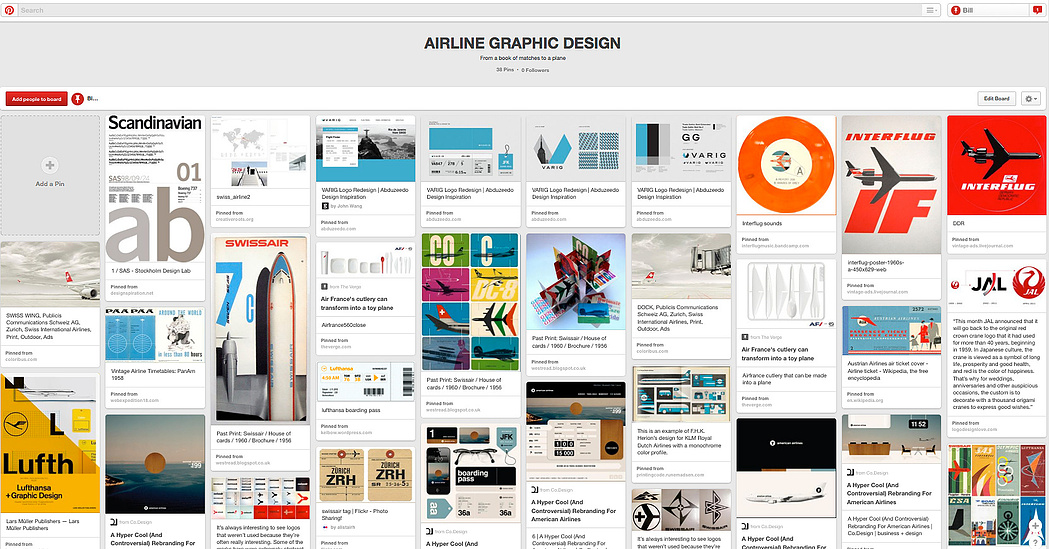The image size is (1049, 549).
Task: Click the board owner's red avatar icon
Action: [78, 99]
